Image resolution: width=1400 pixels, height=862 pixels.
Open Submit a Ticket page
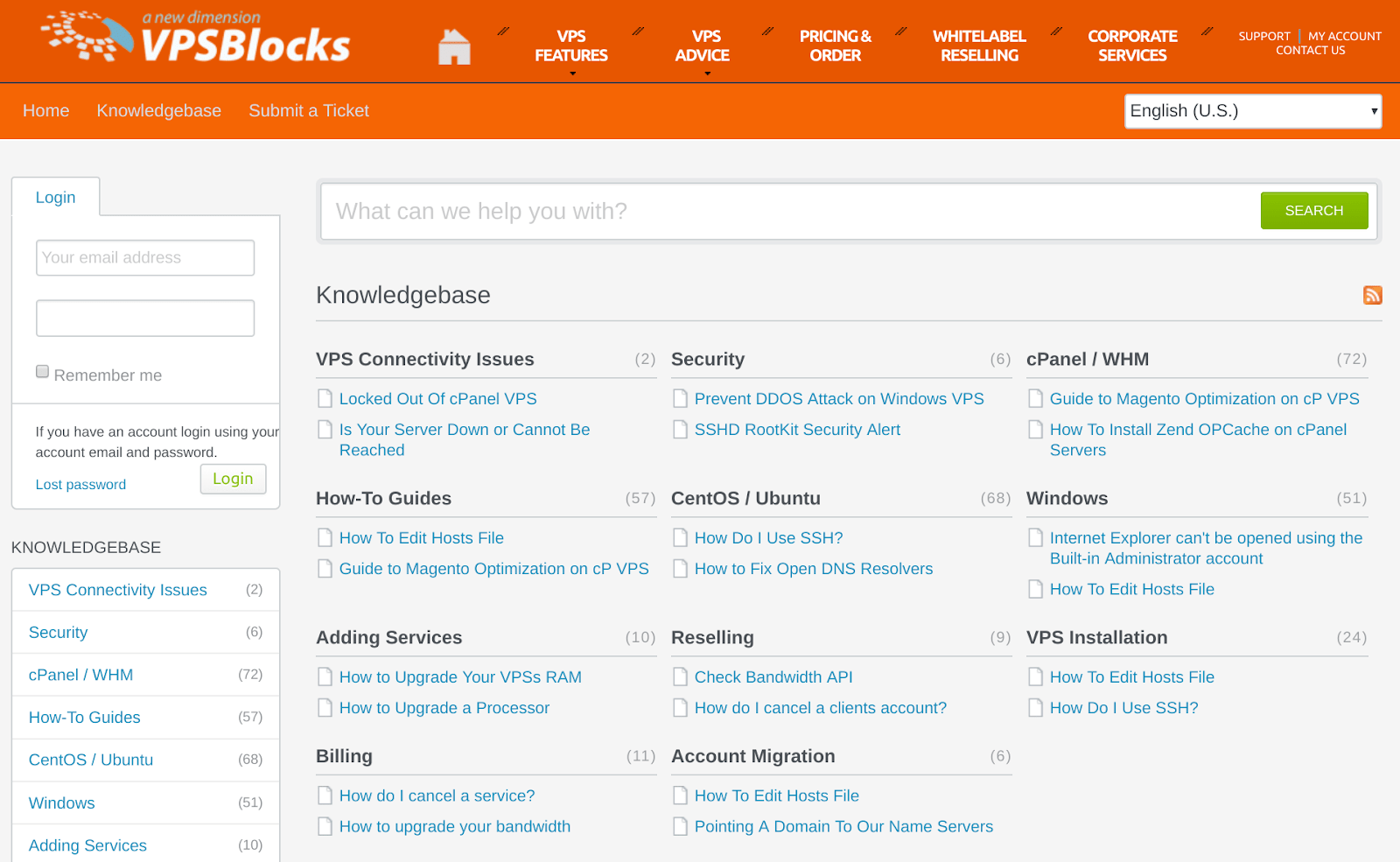[x=309, y=111]
